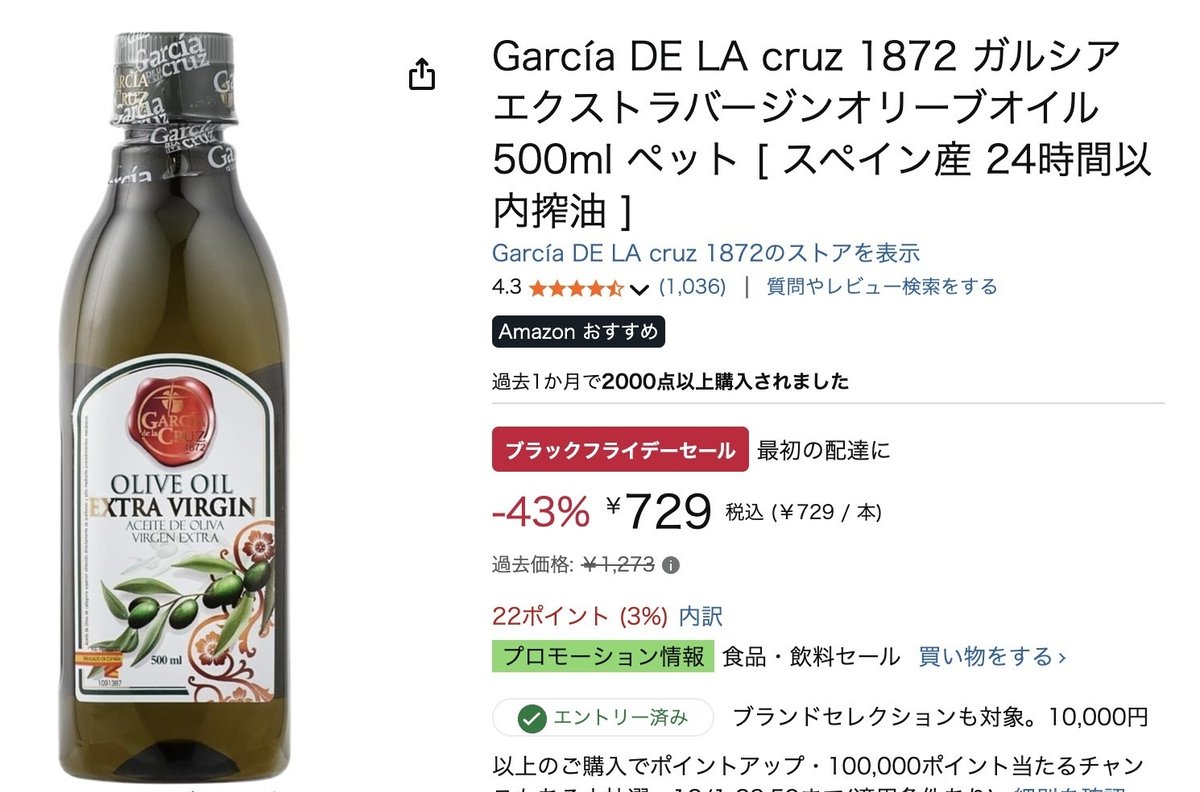Click the 4.3 star rating stars

pyautogui.click(x=576, y=288)
